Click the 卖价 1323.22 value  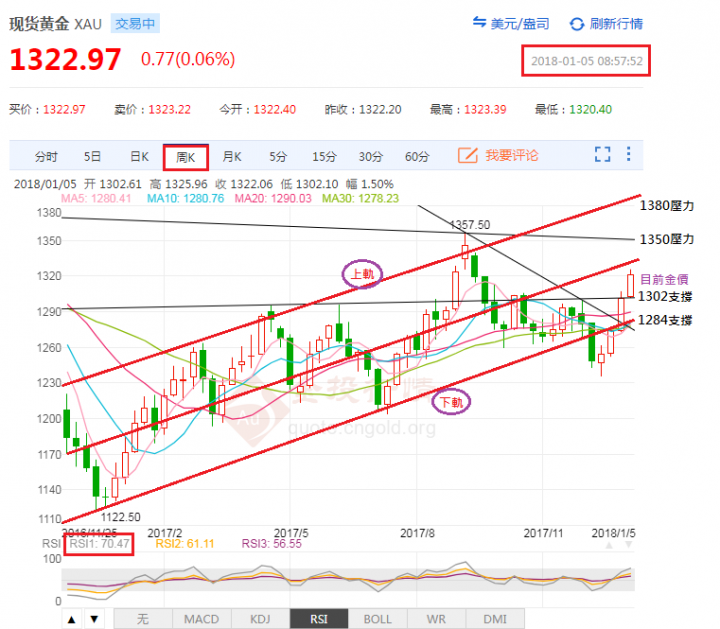[169, 109]
